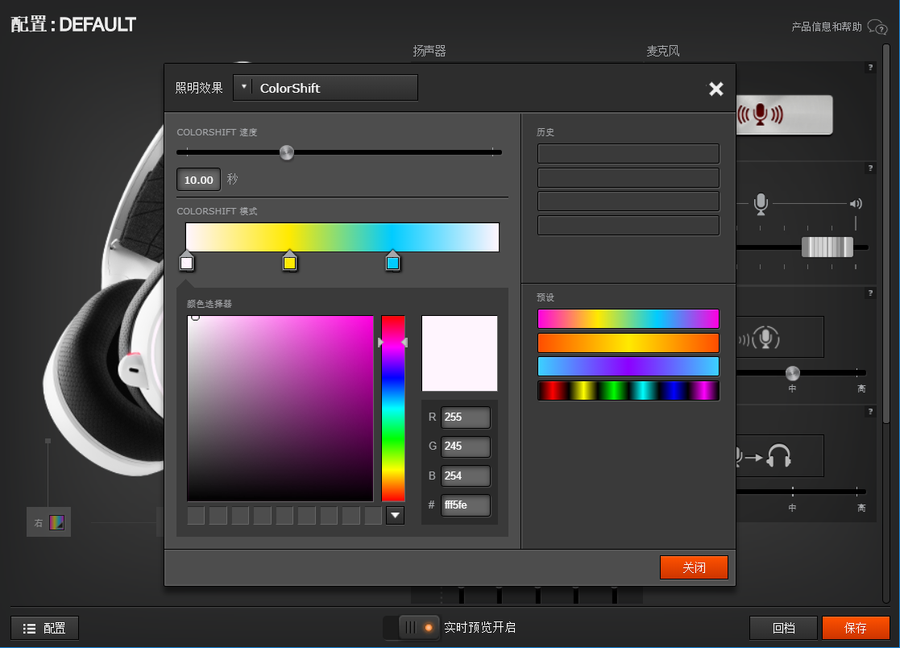Choose the orange-yellow preset gradient
The width and height of the screenshot is (900, 648).
point(628,343)
